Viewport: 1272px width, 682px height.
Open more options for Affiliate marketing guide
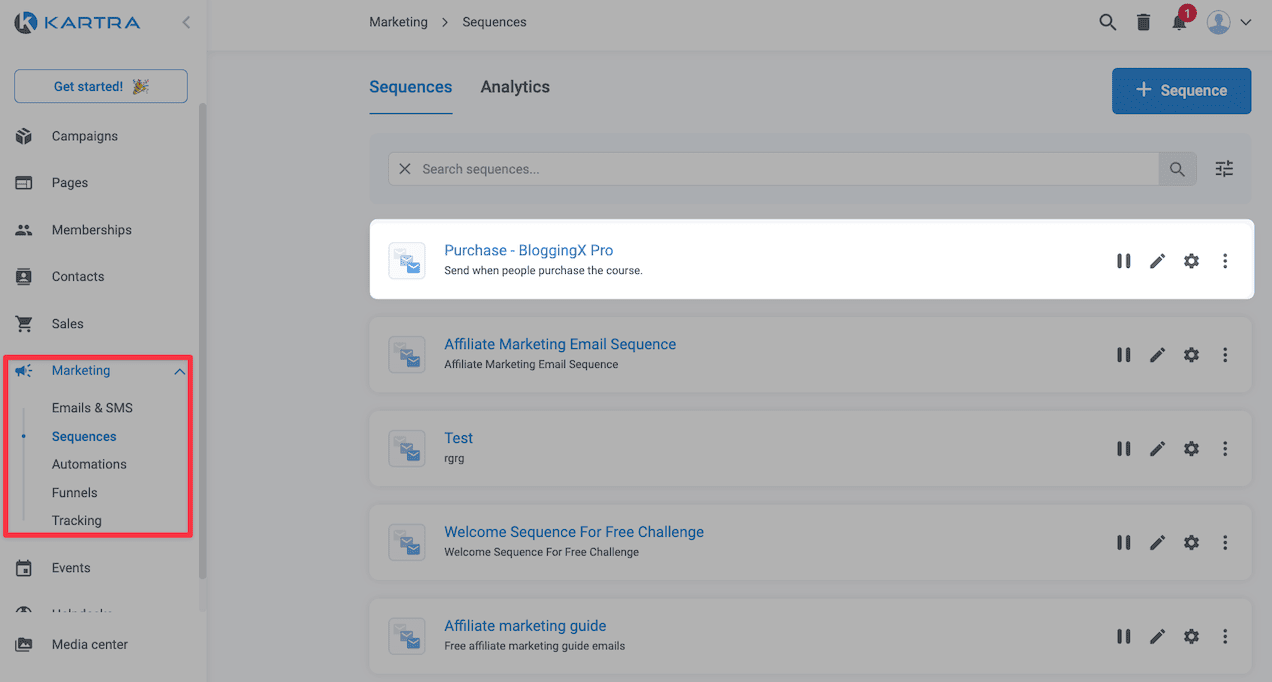(x=1225, y=637)
